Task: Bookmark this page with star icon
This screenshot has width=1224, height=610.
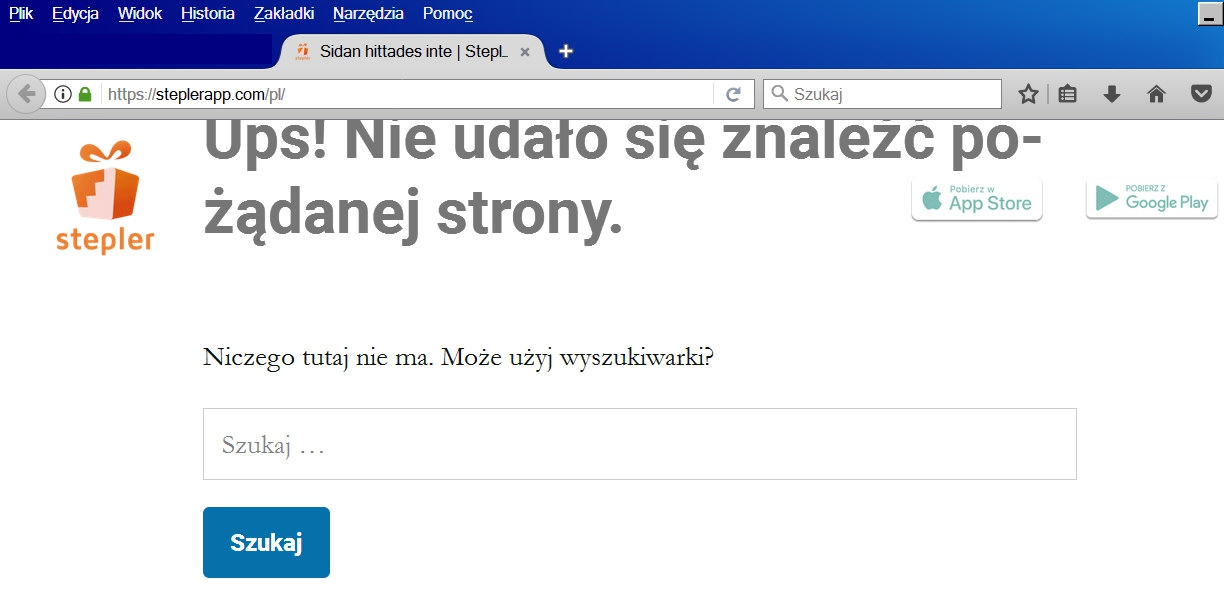Action: click(1027, 94)
